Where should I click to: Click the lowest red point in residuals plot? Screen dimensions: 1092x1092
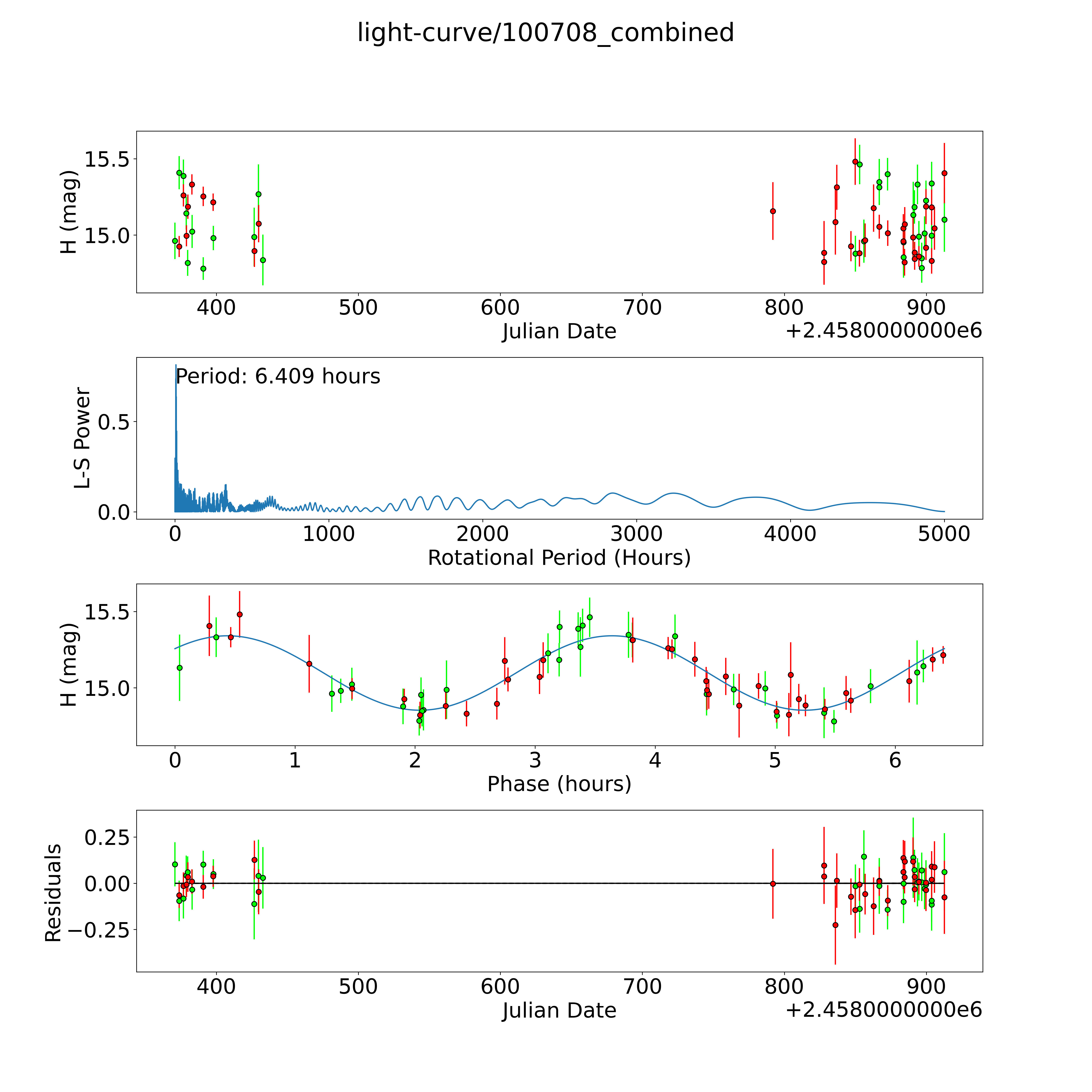coord(835,925)
